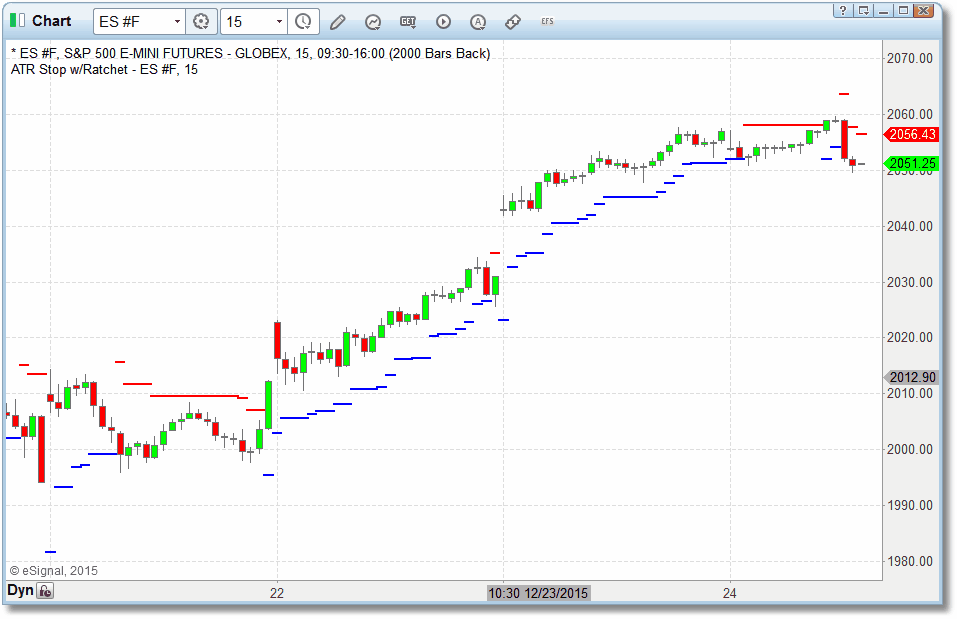Open the symbol settings gear menu
This screenshot has width=957, height=619.
[x=201, y=21]
